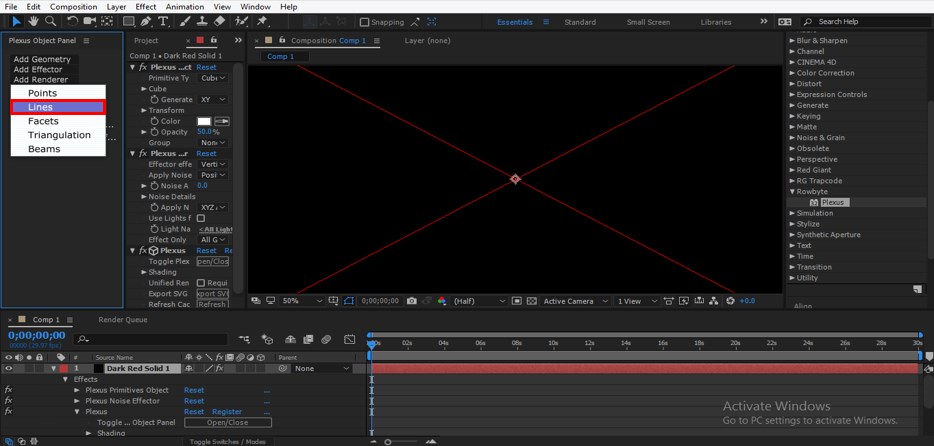
Task: Select the Zoom magnifier tool
Action: pyautogui.click(x=51, y=21)
